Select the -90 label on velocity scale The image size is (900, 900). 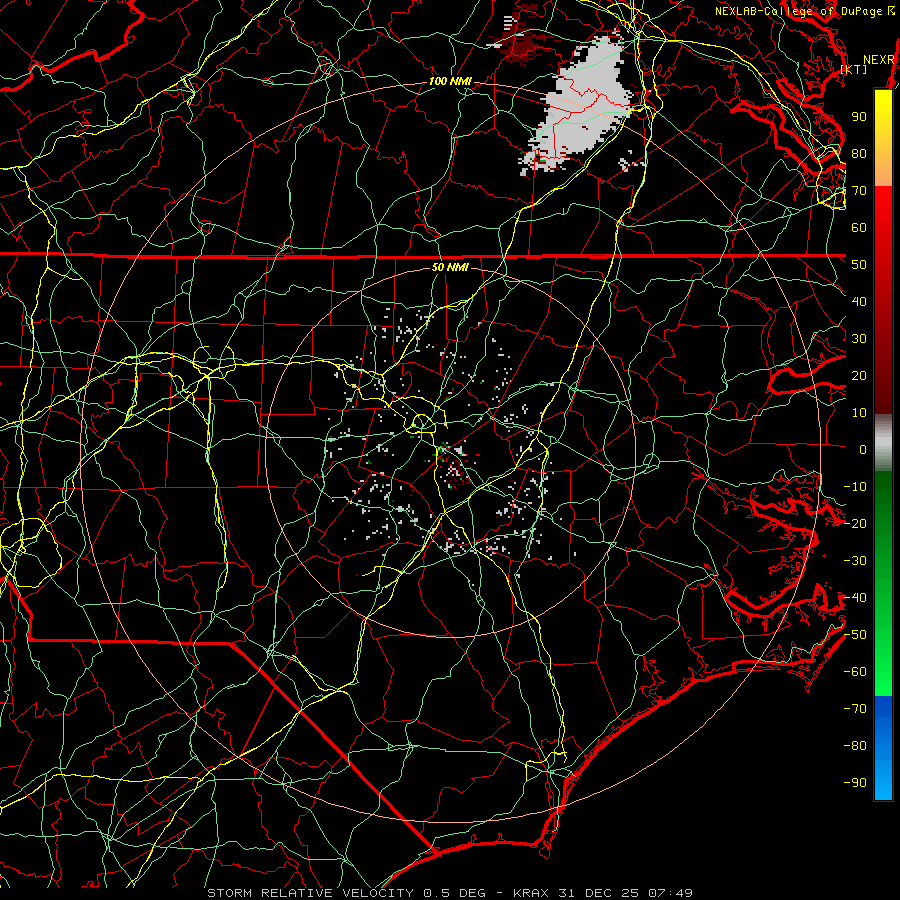(855, 783)
